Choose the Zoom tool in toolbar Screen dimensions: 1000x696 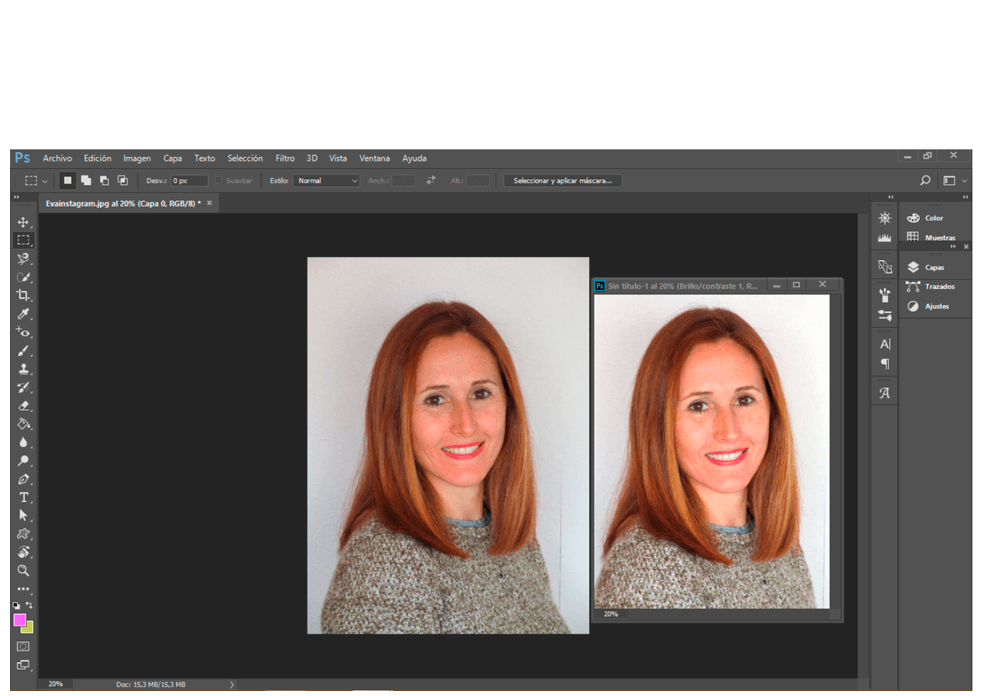click(23, 570)
